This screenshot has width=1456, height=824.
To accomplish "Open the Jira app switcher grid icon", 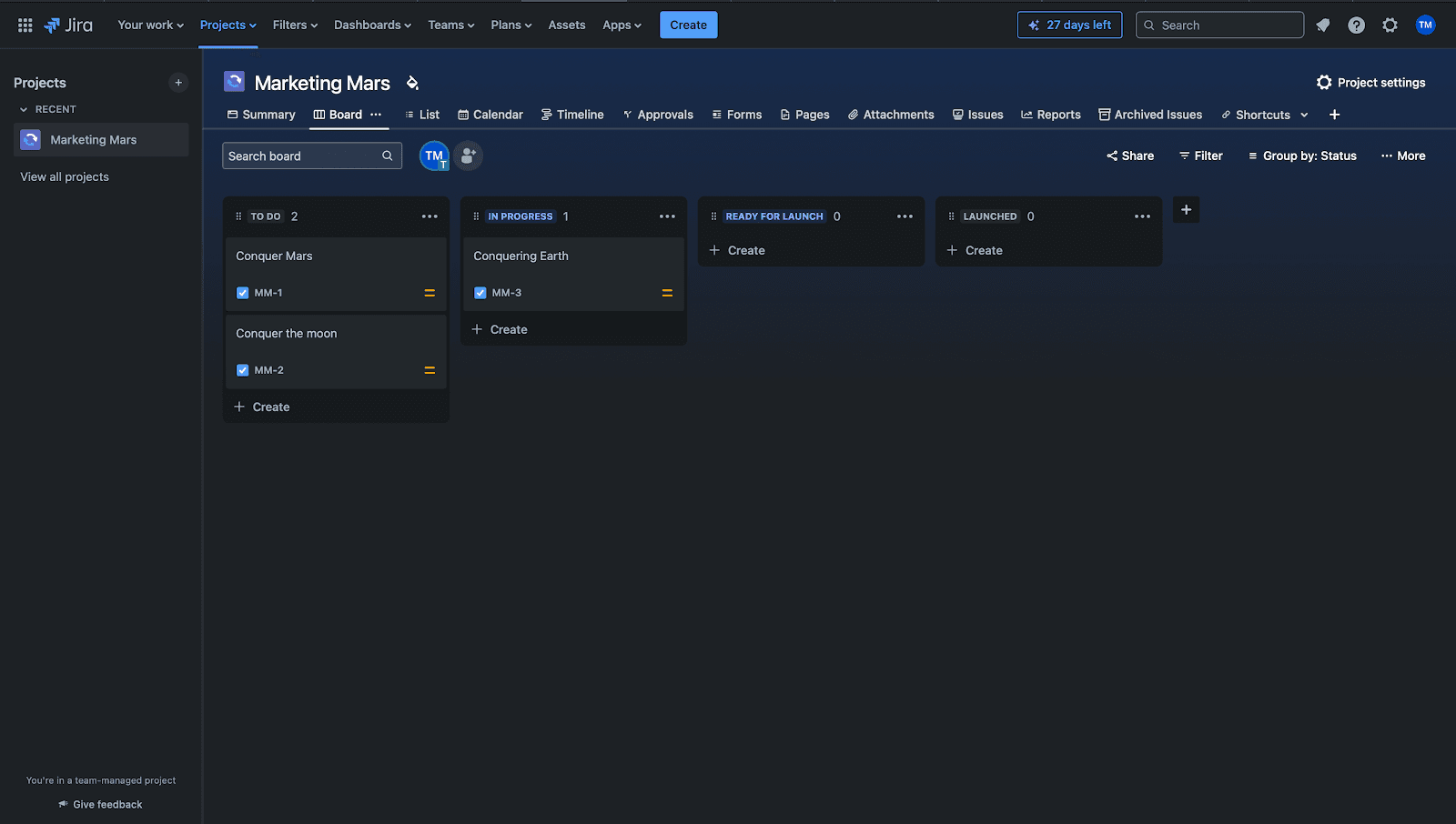I will point(25,25).
